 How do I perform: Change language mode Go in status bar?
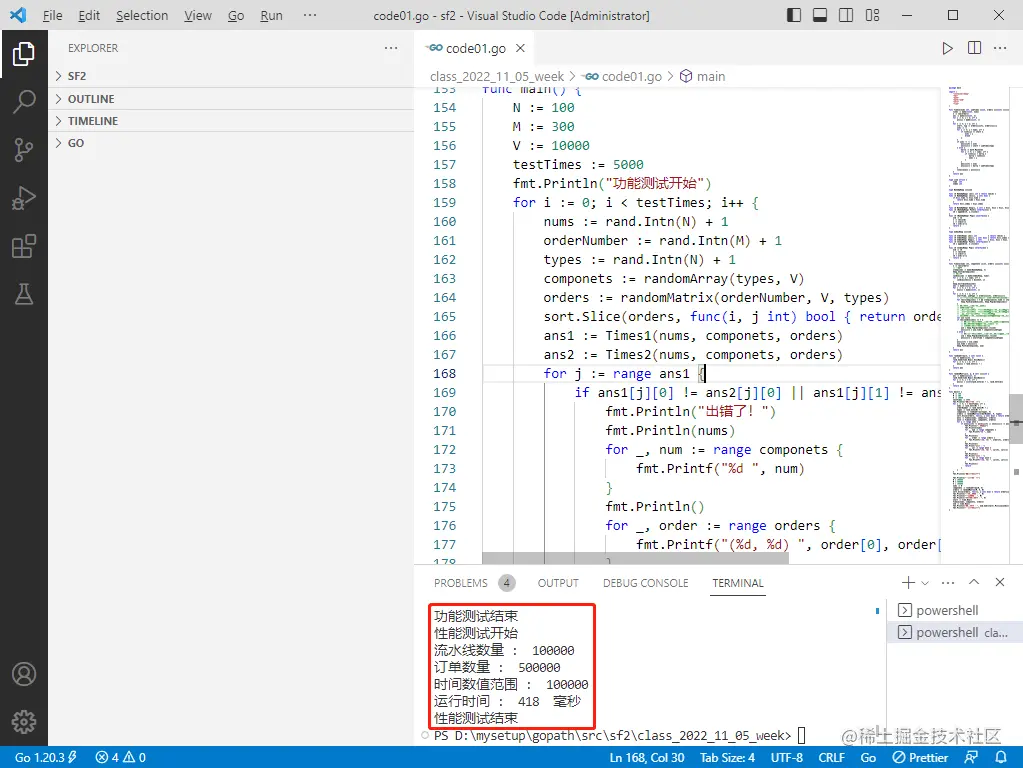point(868,758)
